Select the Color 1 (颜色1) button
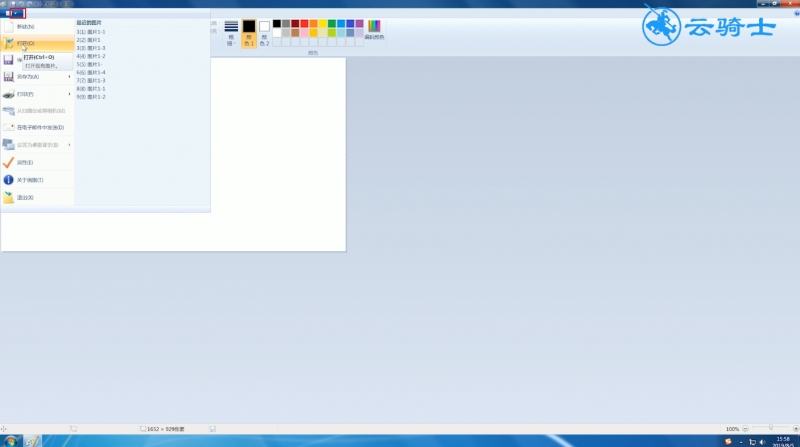Screen dimensions: 800x447 (249, 33)
